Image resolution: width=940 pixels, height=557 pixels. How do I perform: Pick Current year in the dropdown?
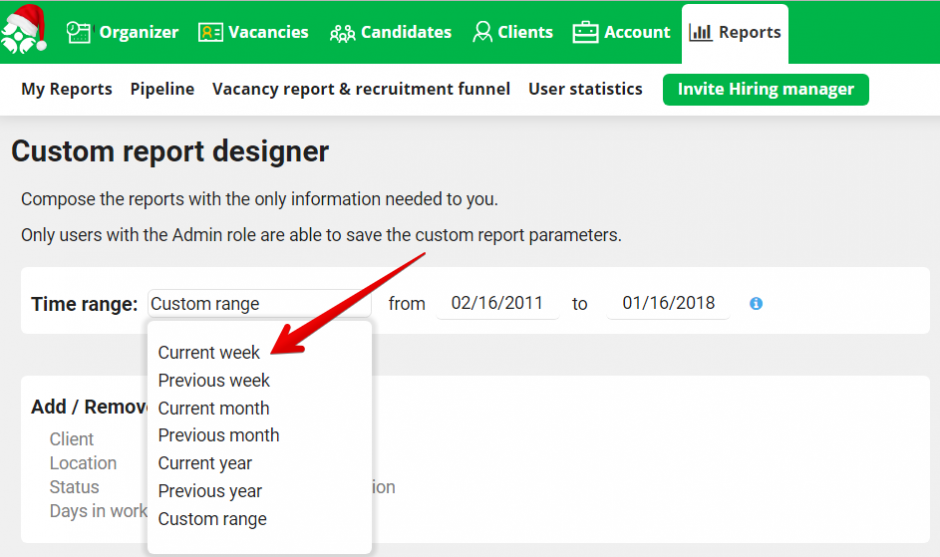(x=205, y=463)
